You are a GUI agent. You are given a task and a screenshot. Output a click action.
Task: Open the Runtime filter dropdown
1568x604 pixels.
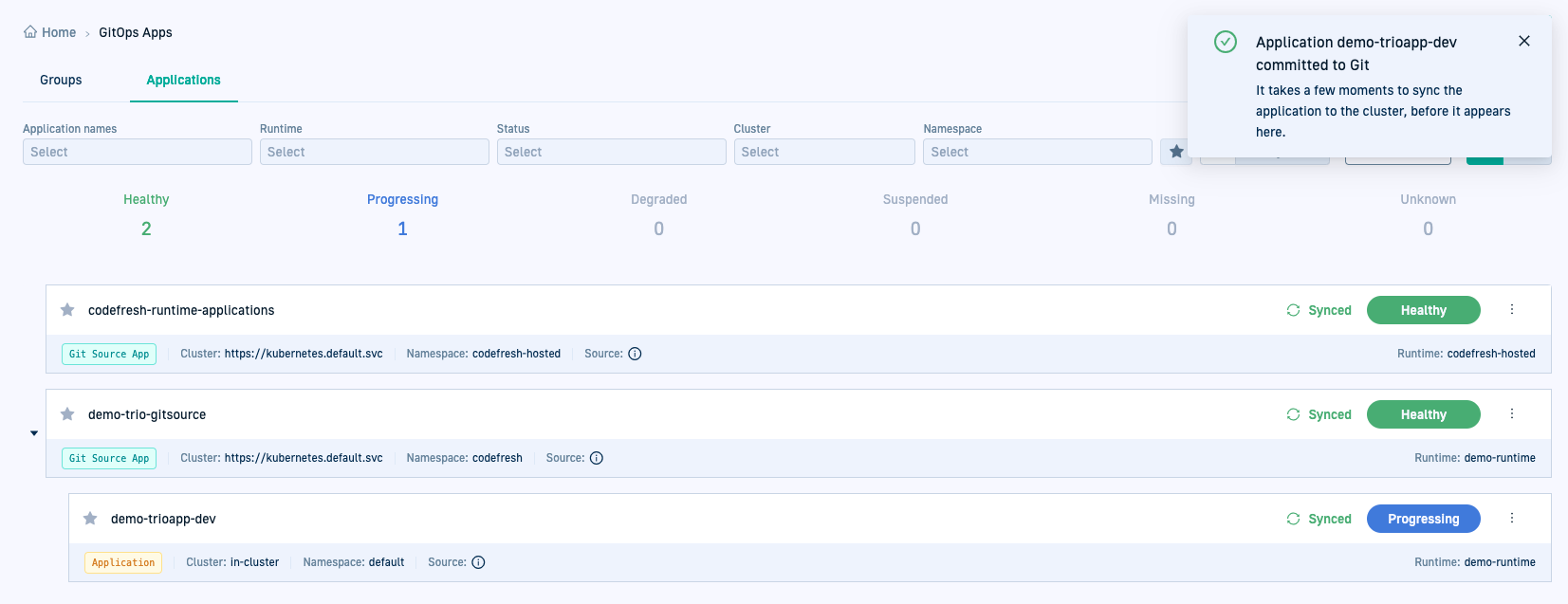[374, 152]
